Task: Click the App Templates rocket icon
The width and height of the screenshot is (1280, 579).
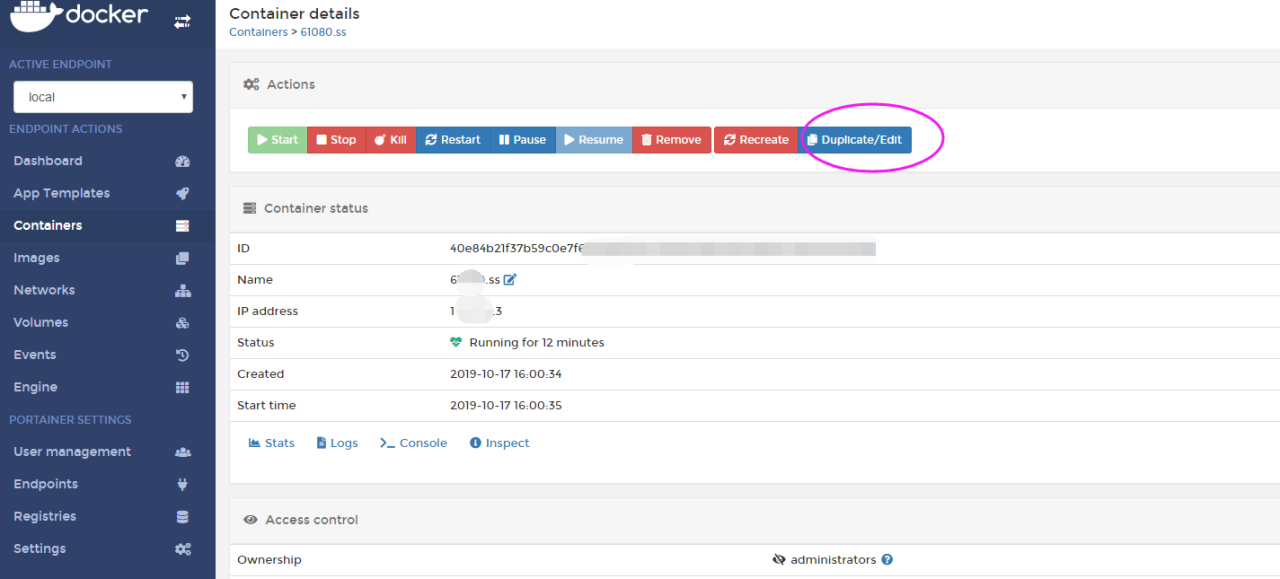Action: click(182, 193)
